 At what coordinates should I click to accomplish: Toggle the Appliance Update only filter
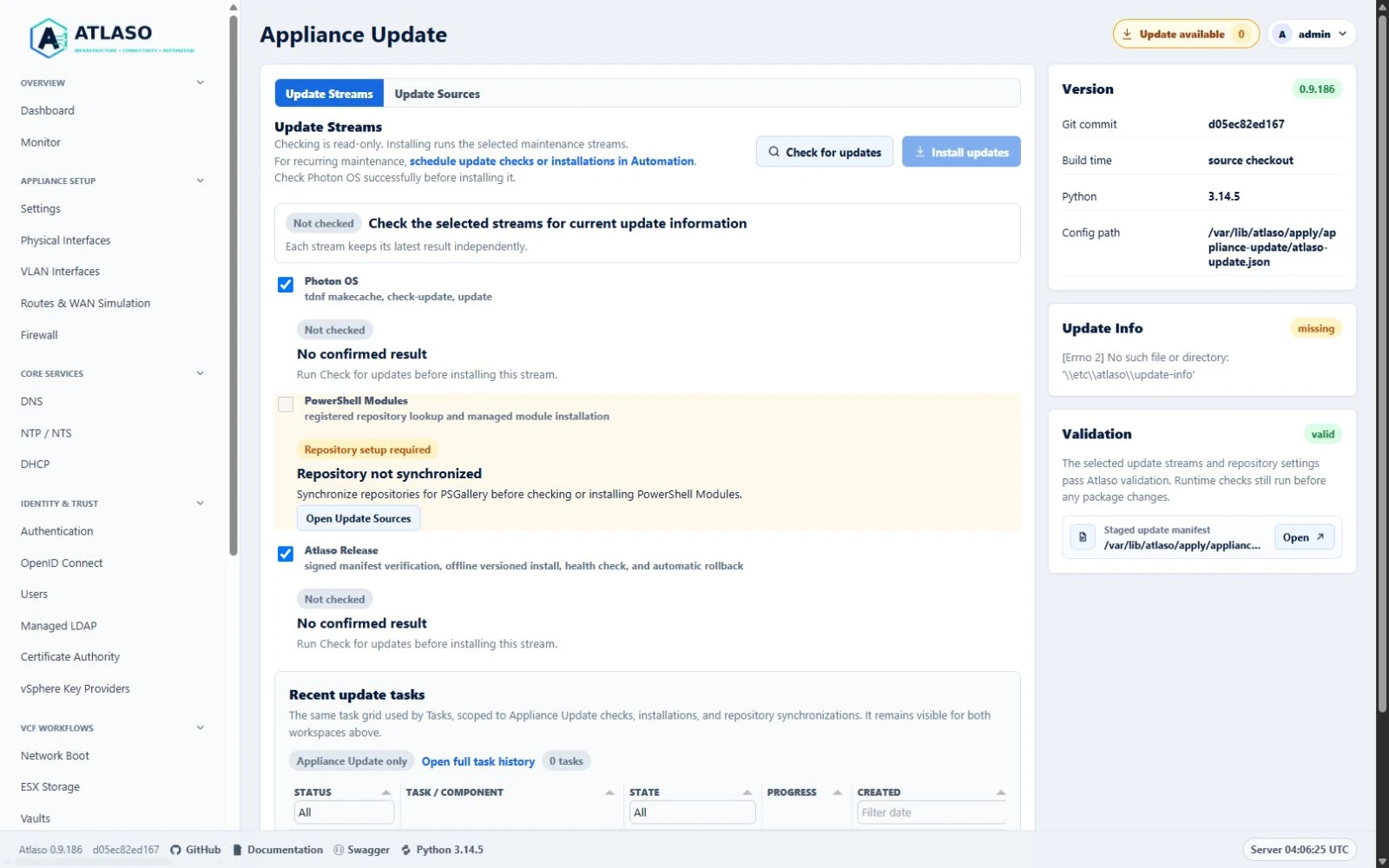coord(352,761)
